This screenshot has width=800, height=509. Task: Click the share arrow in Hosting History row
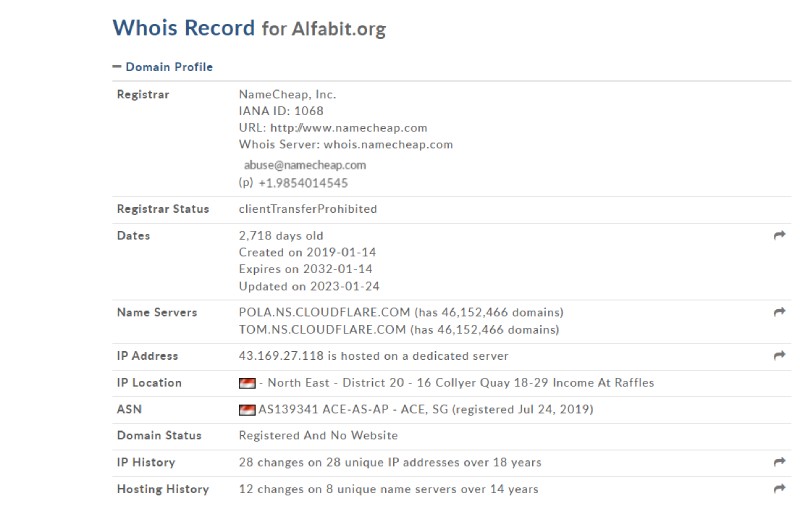pyautogui.click(x=779, y=488)
